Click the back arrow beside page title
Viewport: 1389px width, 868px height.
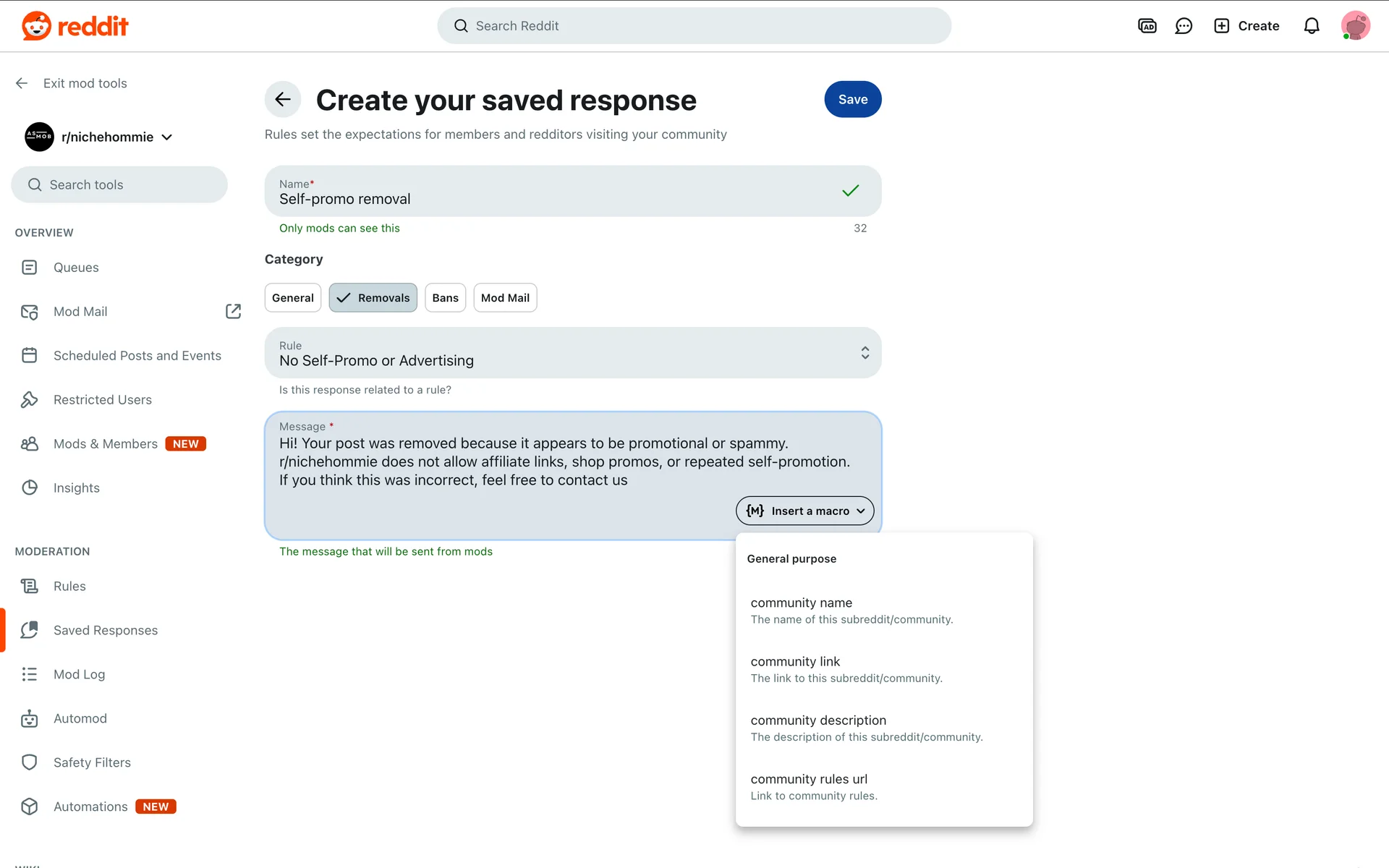[283, 100]
